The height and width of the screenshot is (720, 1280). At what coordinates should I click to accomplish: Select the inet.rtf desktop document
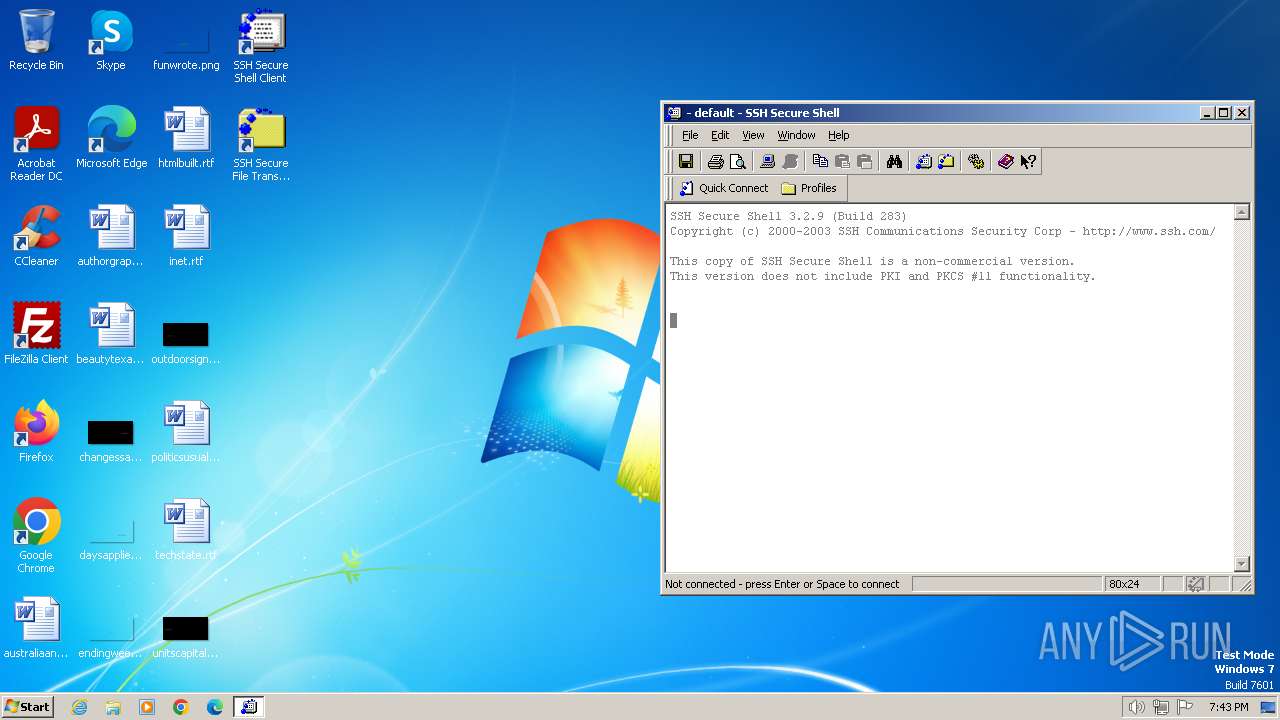186,236
